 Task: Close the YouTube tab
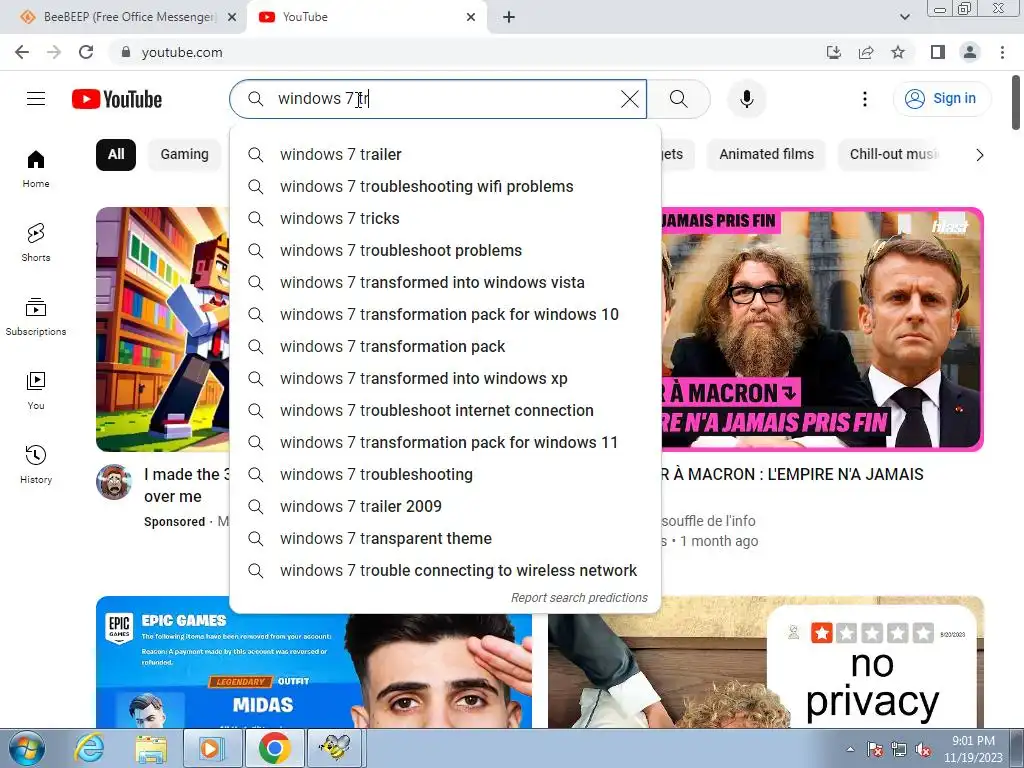click(x=471, y=17)
